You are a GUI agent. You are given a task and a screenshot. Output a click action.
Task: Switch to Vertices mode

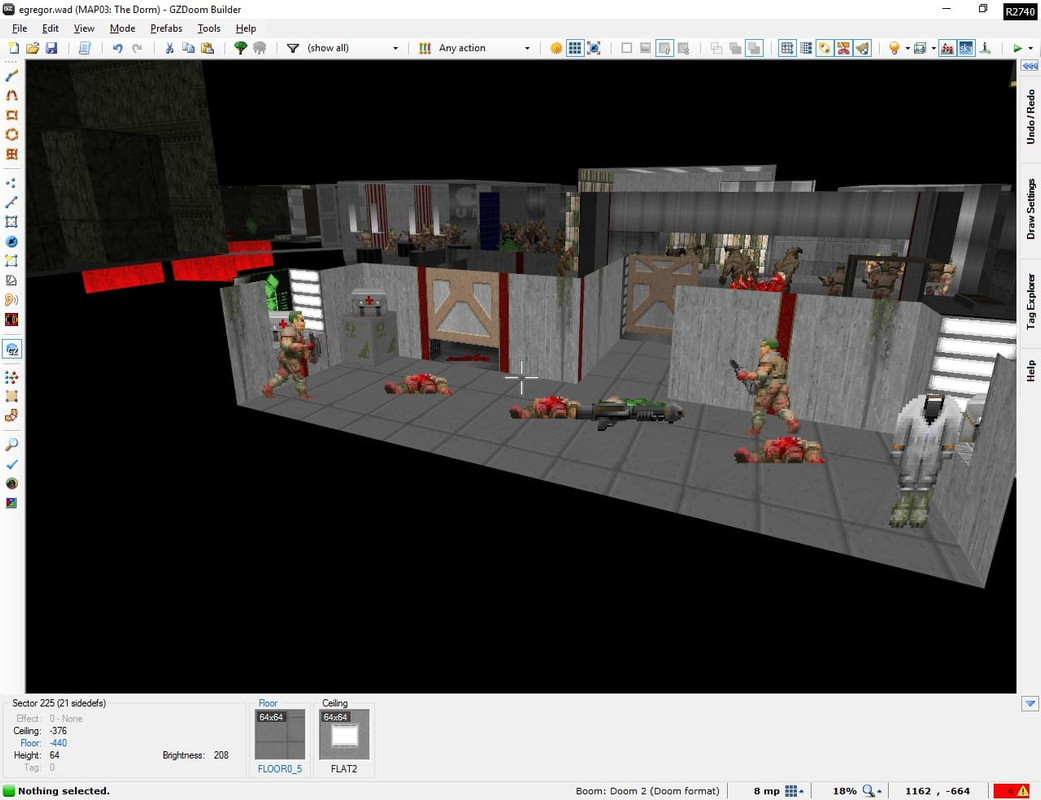click(11, 183)
